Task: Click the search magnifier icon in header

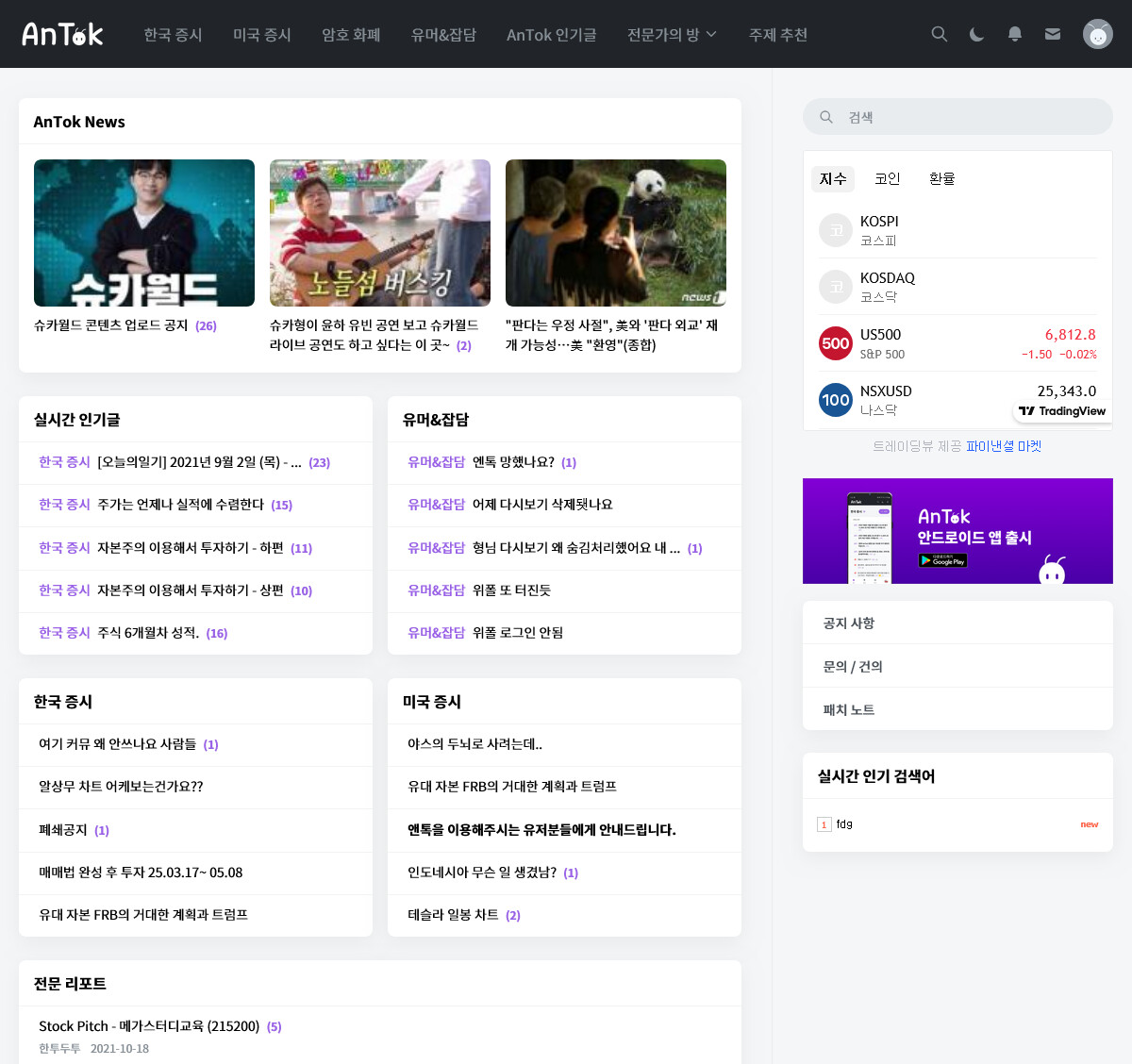Action: click(x=940, y=34)
